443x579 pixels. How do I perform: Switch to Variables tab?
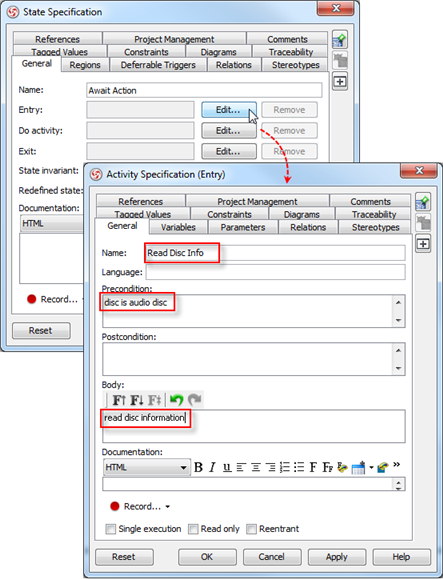pos(178,227)
